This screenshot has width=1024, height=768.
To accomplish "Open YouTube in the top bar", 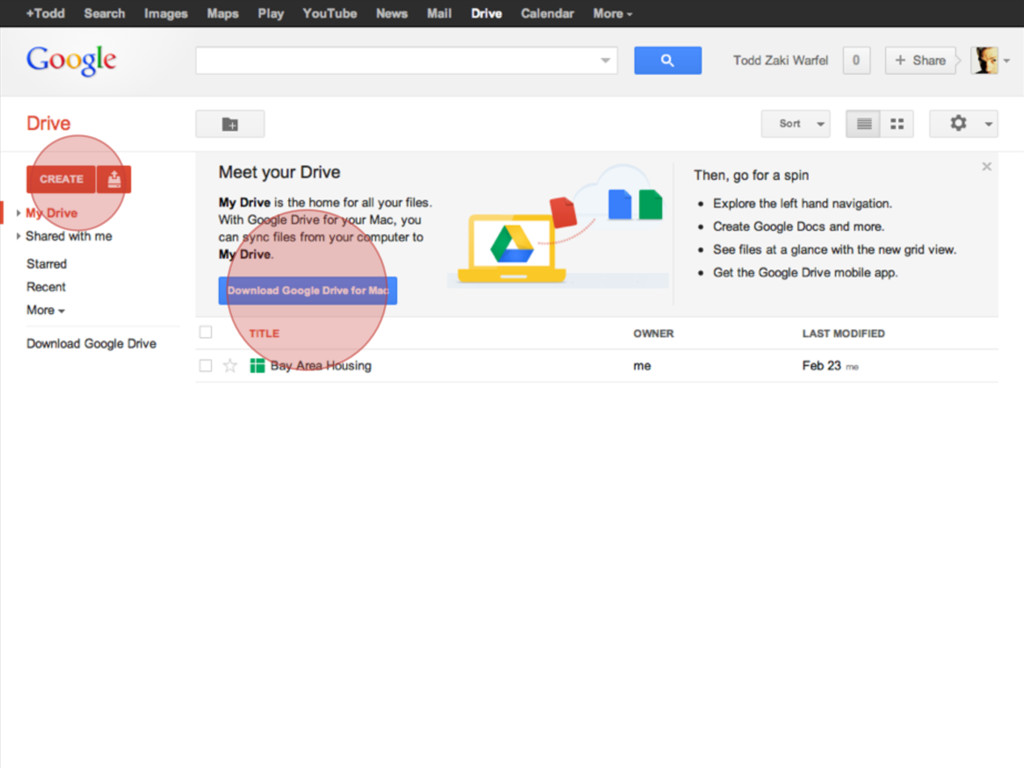I will pos(330,13).
